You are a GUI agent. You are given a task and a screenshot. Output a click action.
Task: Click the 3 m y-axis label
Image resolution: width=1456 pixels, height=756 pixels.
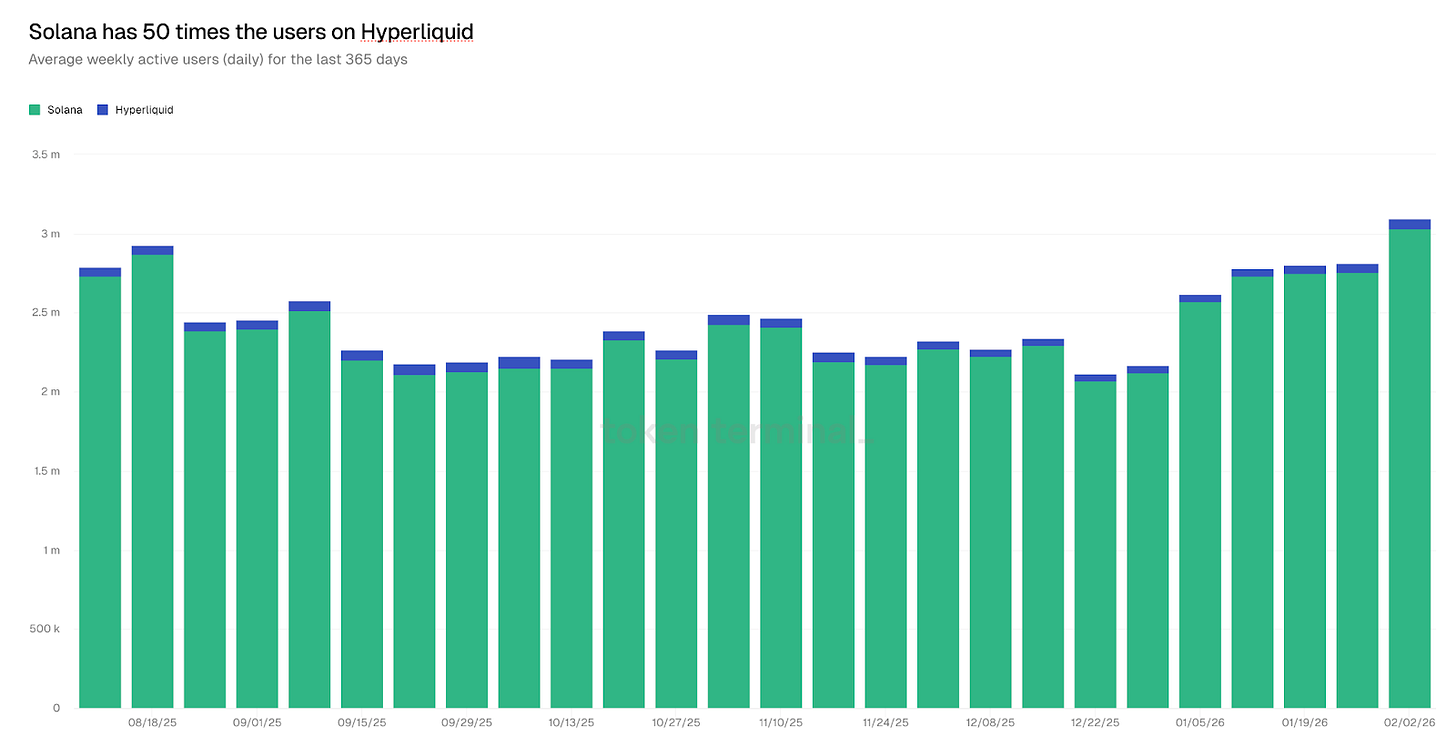pos(51,234)
